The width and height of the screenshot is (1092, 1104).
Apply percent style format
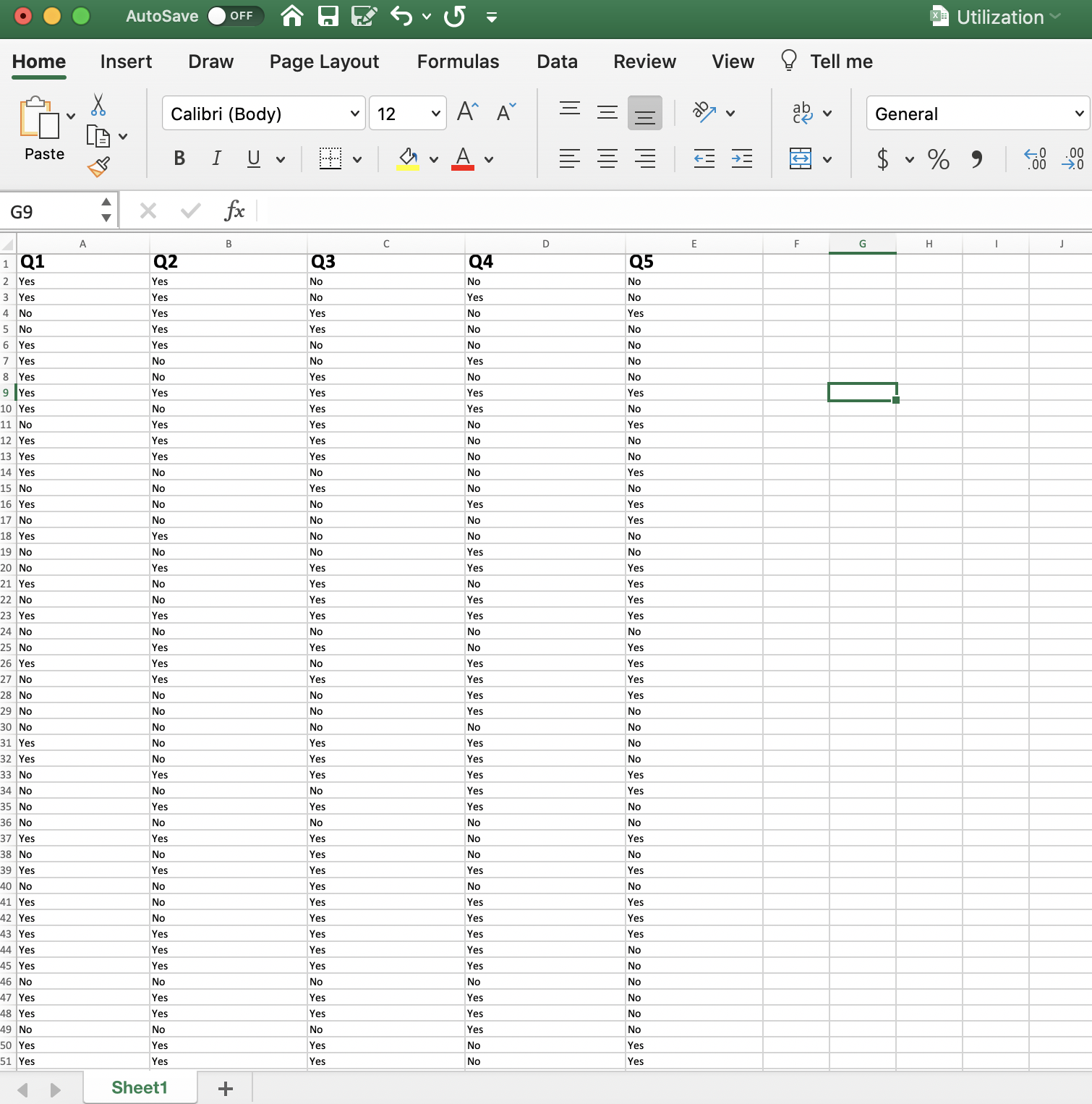click(939, 158)
